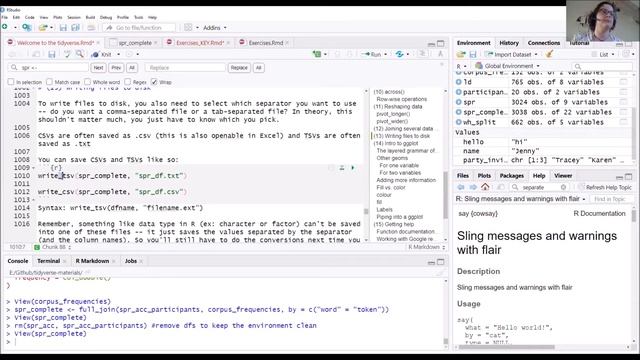Viewport: 640px width, 360px height.
Task: Click the spell check icon in editor
Action: 67,54
